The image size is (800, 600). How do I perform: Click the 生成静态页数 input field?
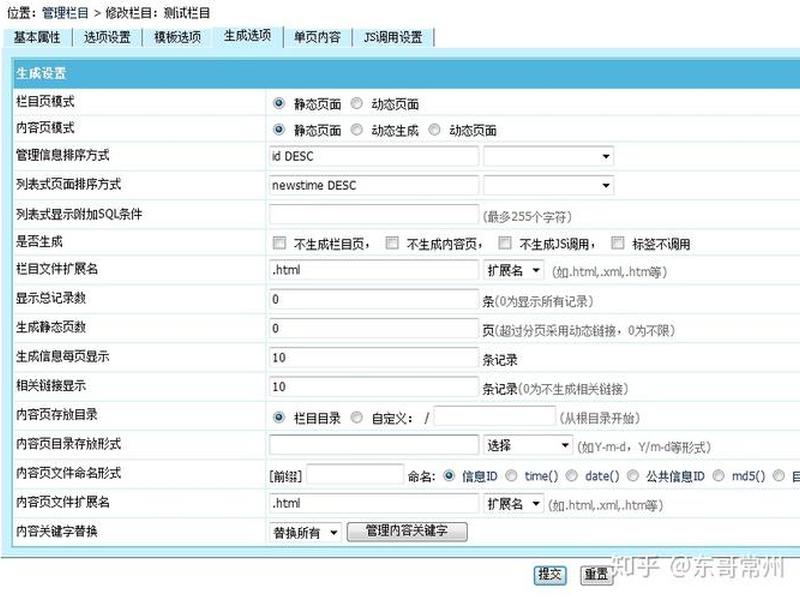373,328
